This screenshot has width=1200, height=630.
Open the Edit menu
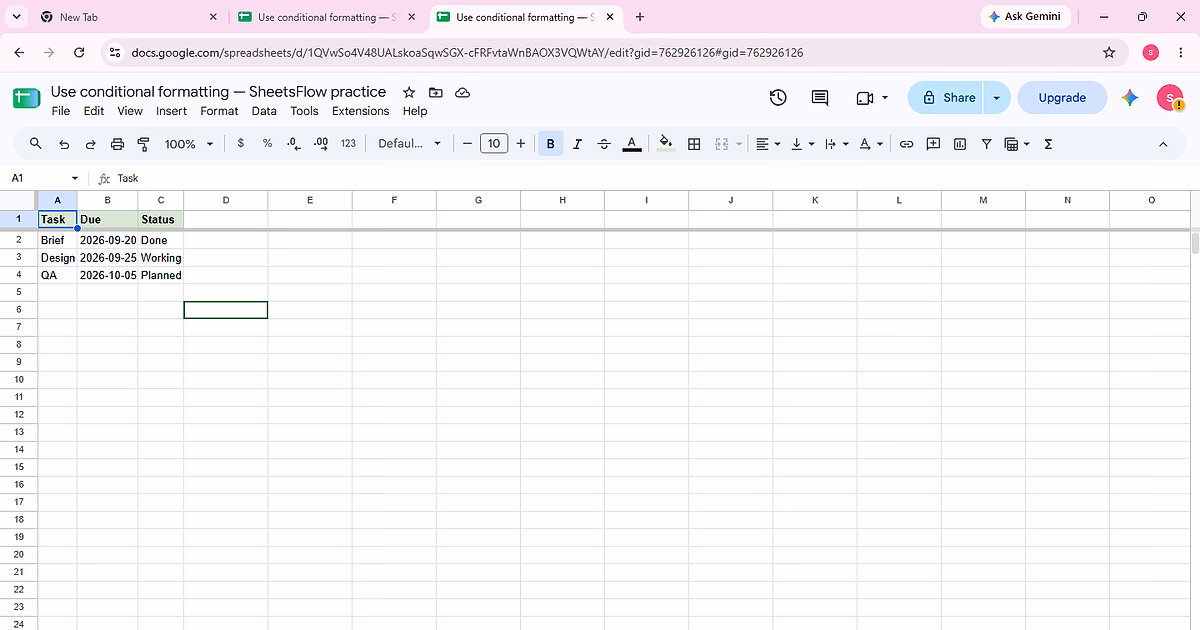point(94,111)
